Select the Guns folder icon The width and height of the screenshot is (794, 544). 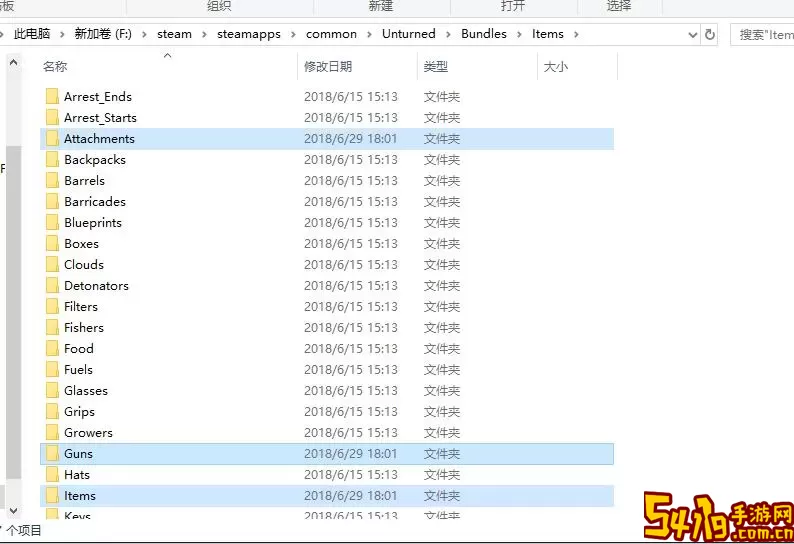52,454
